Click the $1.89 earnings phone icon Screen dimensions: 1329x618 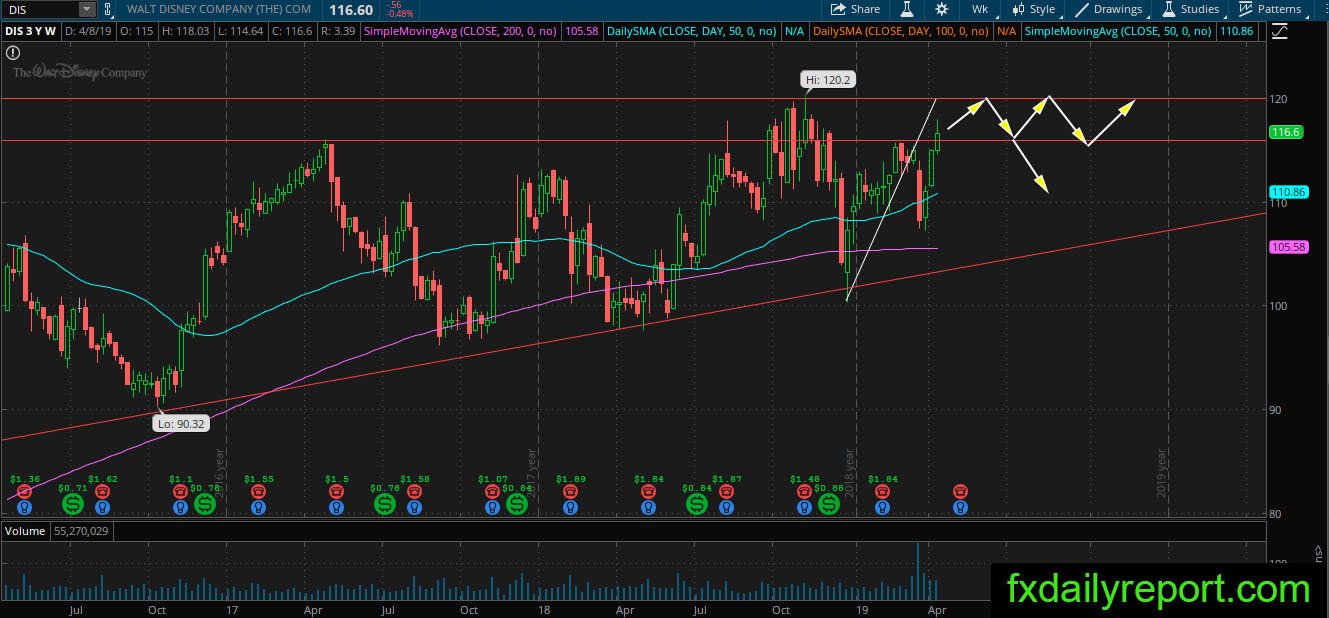570,492
